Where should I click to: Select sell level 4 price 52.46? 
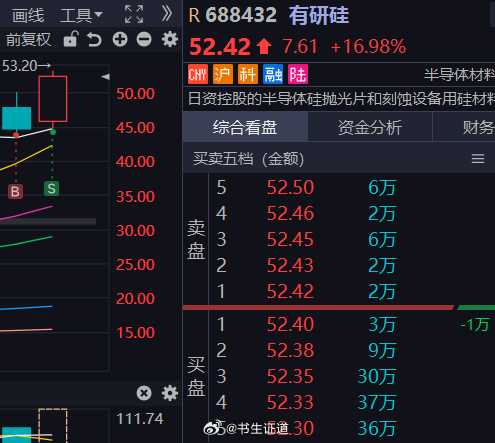[290, 213]
